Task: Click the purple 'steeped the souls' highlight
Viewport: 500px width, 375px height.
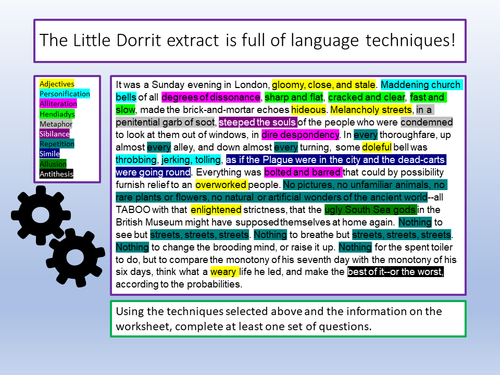Action: point(258,122)
